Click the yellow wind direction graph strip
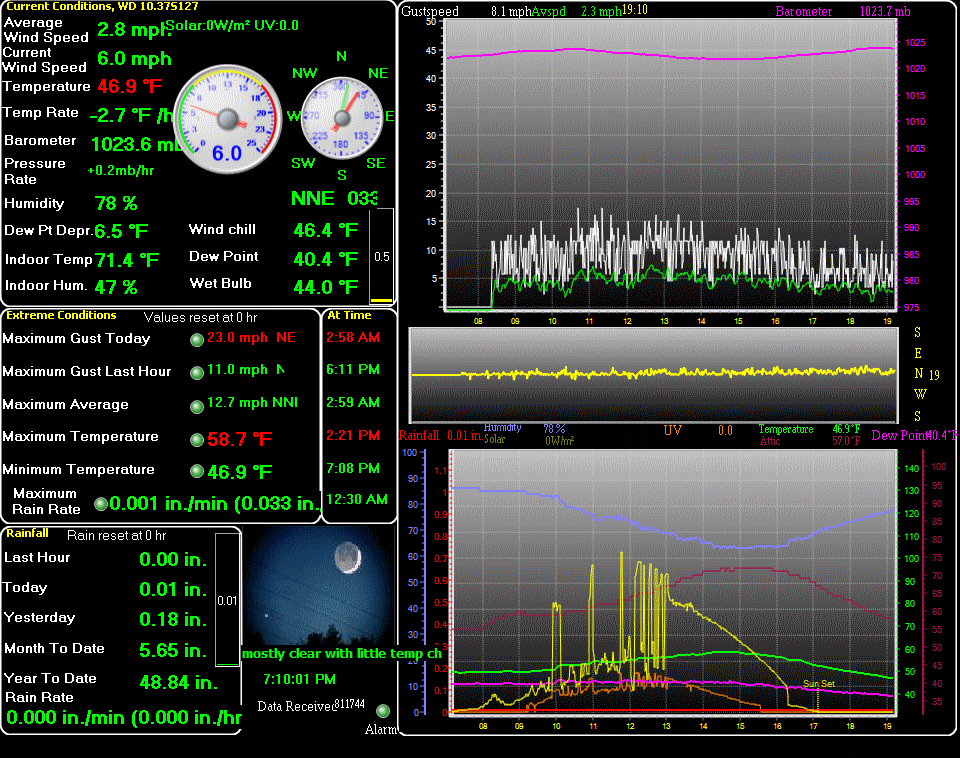 pos(655,373)
